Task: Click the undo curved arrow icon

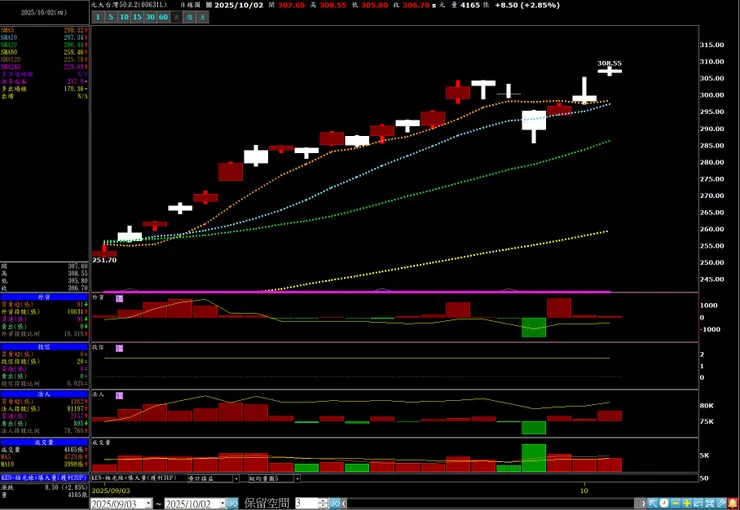Action: pos(698,503)
